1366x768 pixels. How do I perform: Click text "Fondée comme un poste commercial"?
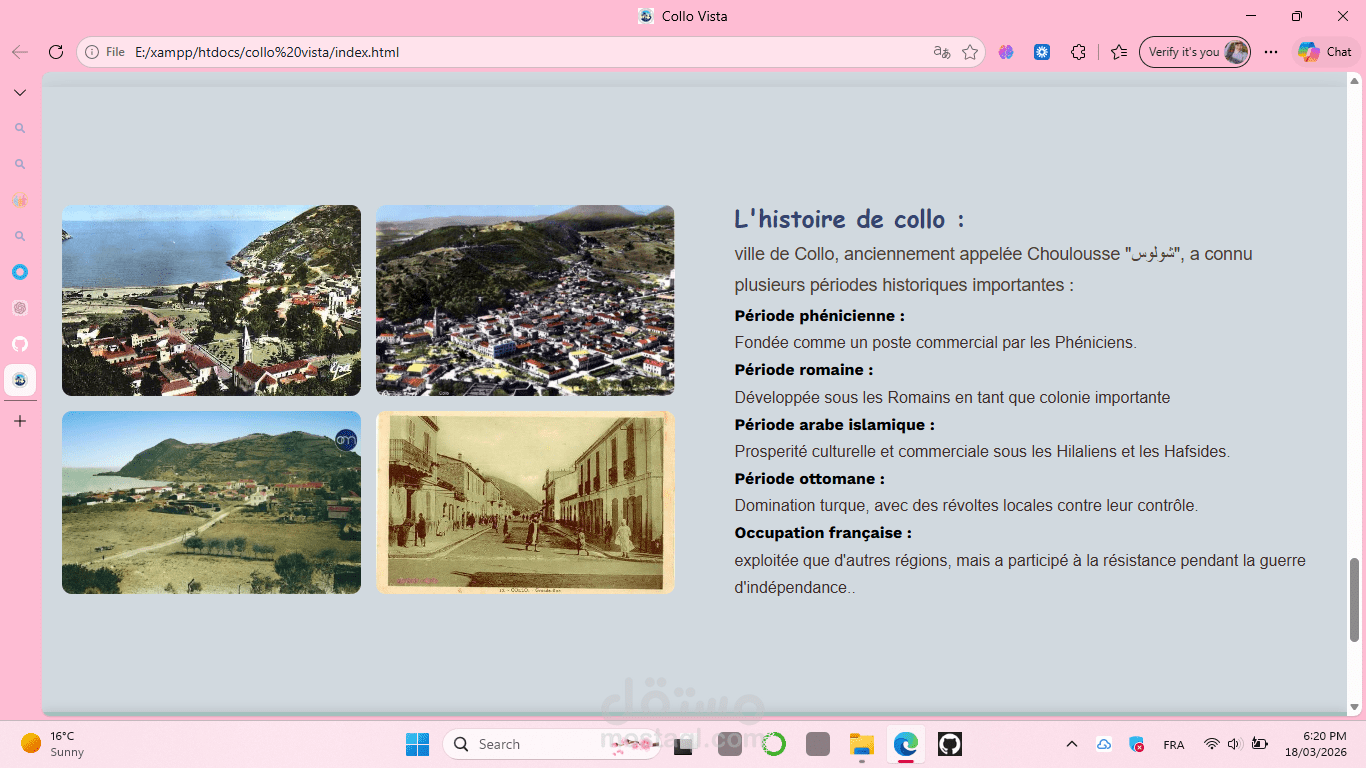coord(859,342)
